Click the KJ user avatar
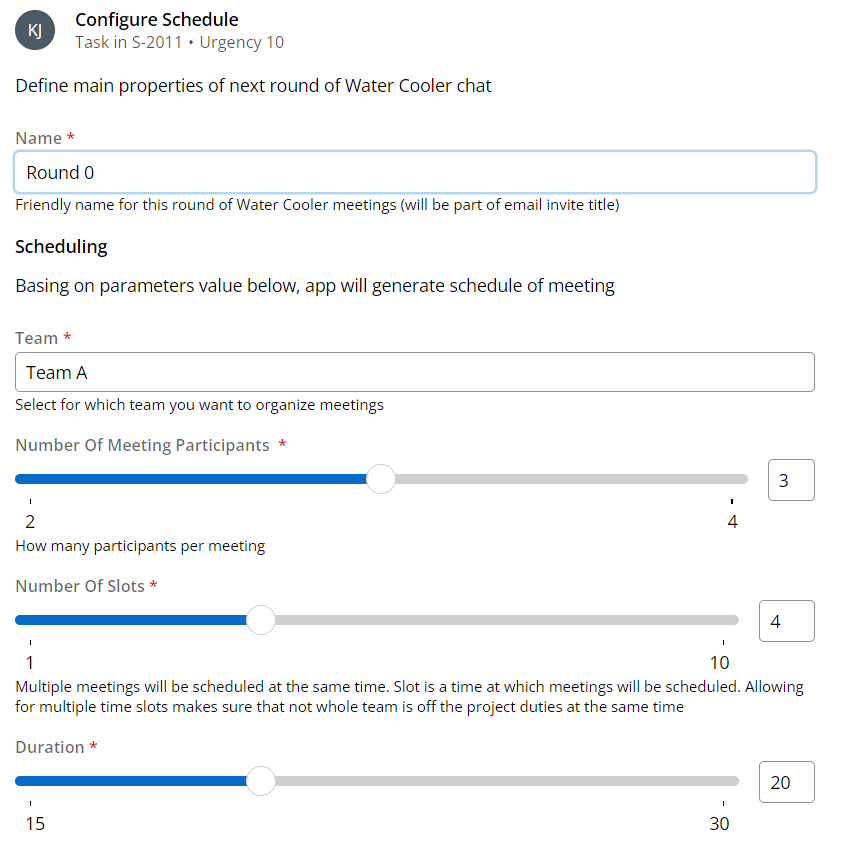The width and height of the screenshot is (850, 851). click(x=35, y=30)
